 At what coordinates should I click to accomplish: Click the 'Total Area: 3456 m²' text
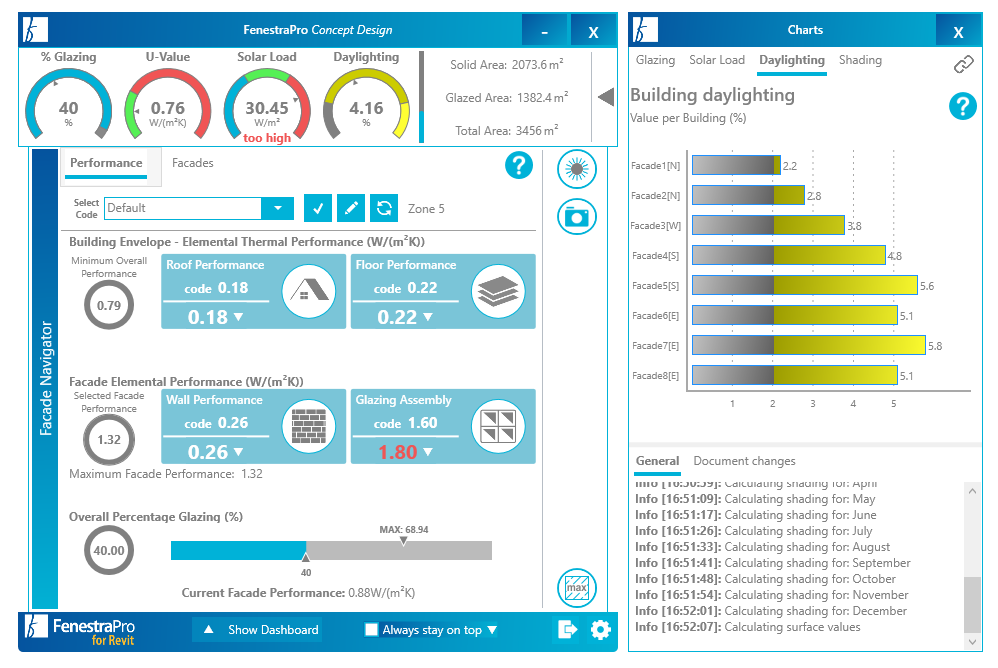tap(507, 130)
